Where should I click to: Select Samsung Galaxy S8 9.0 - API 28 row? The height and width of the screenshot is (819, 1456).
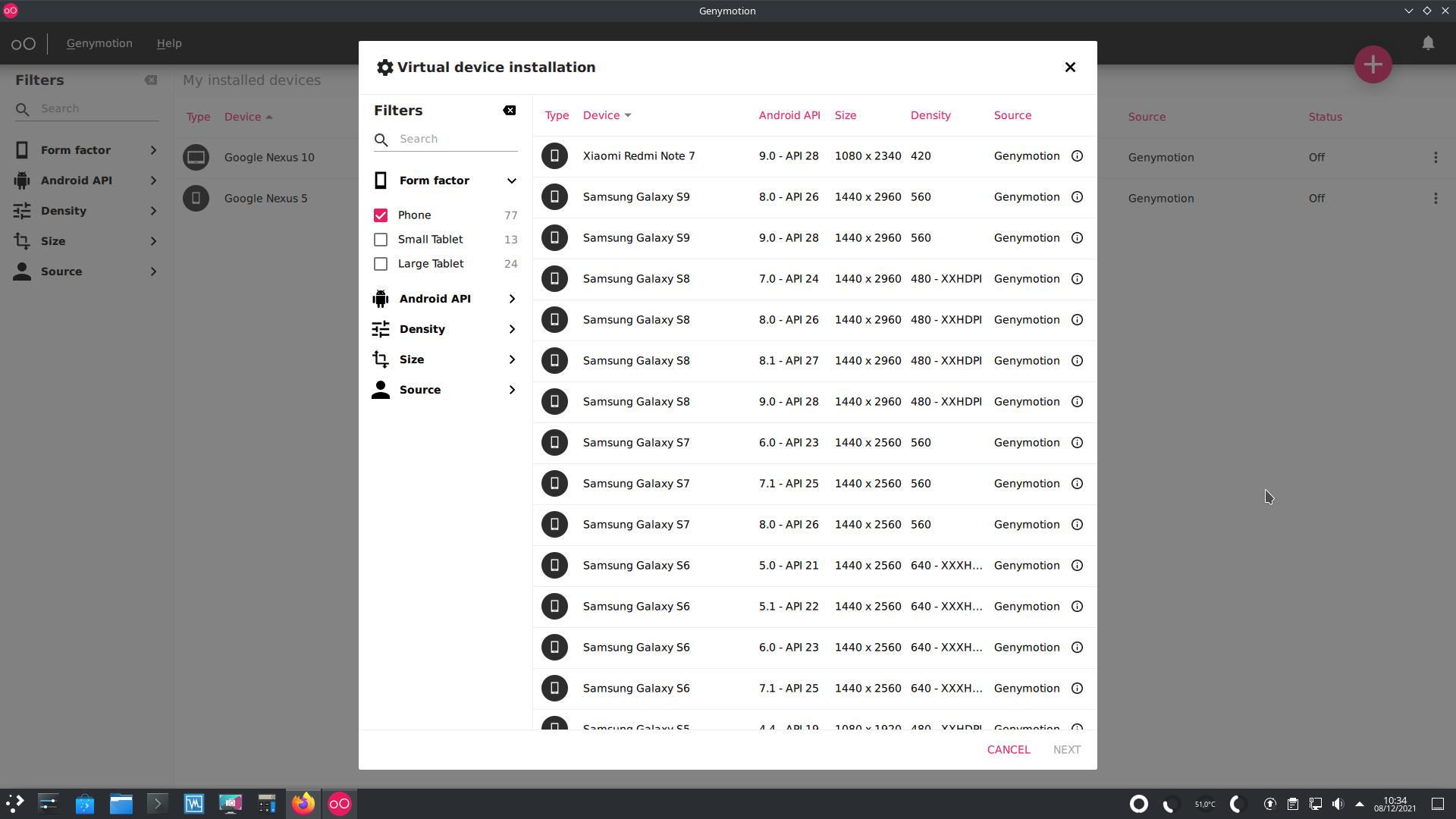pos(814,402)
